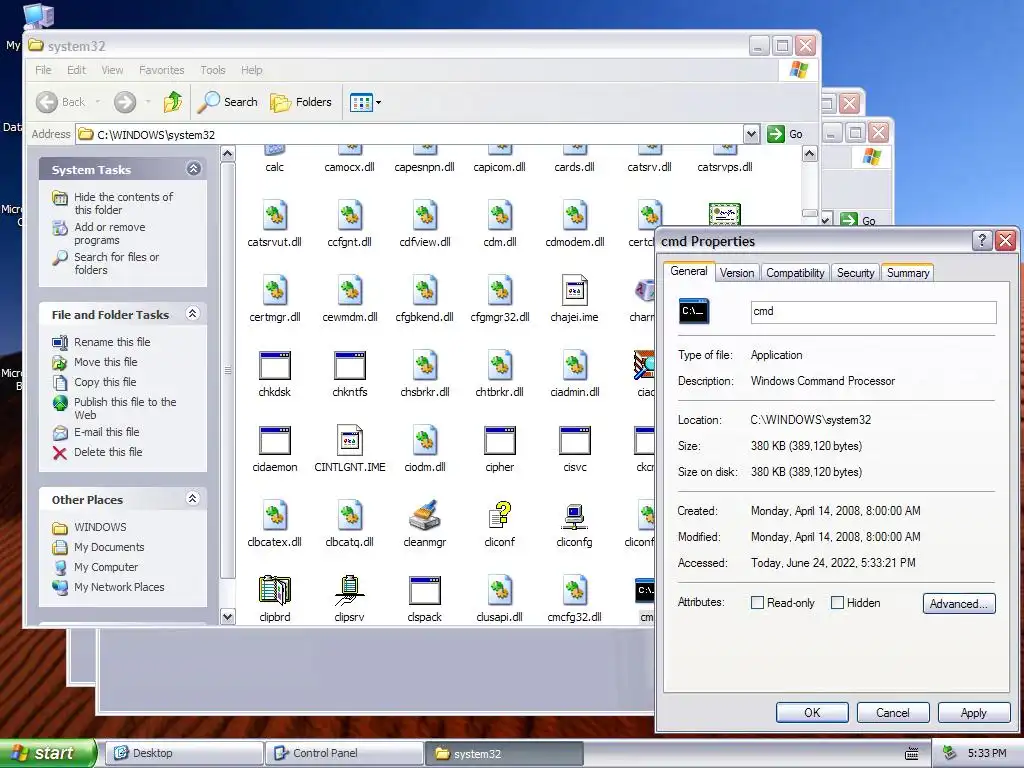
Task: Switch to Desktop taskbar button
Action: [x=184, y=753]
